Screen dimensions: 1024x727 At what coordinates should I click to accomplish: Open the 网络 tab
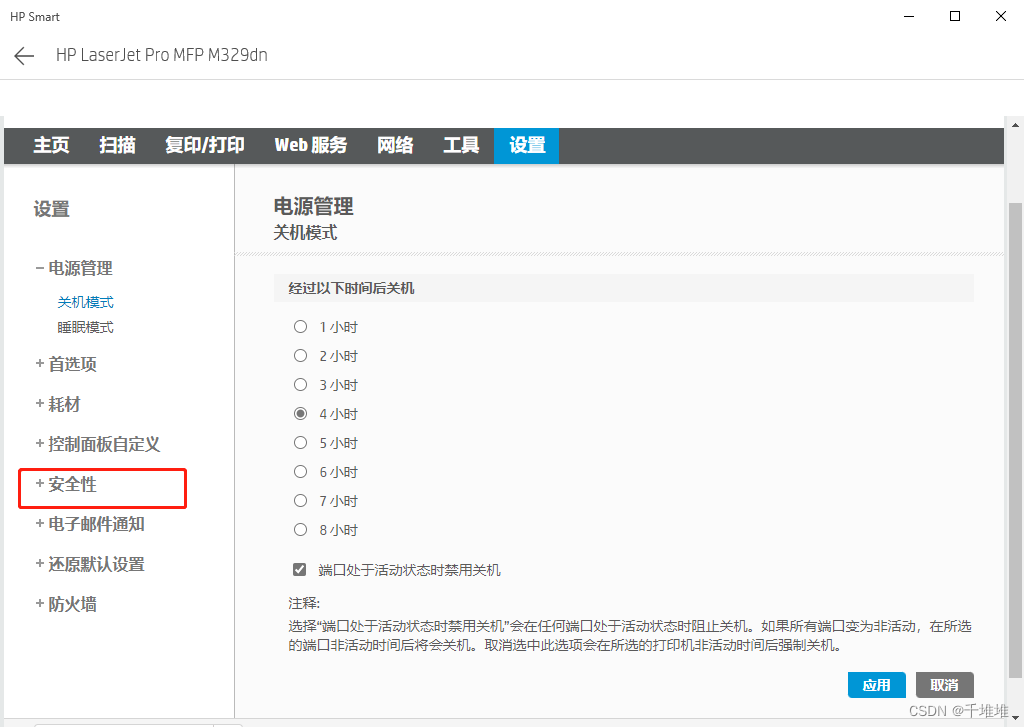pyautogui.click(x=395, y=145)
